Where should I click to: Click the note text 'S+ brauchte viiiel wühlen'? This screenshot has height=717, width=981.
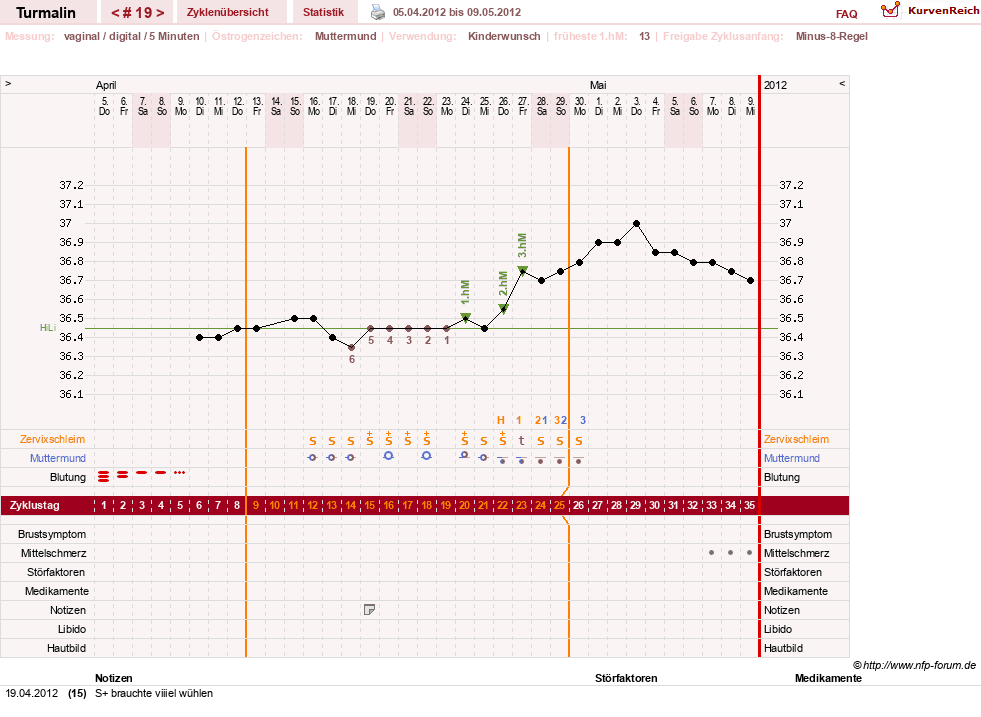154,693
